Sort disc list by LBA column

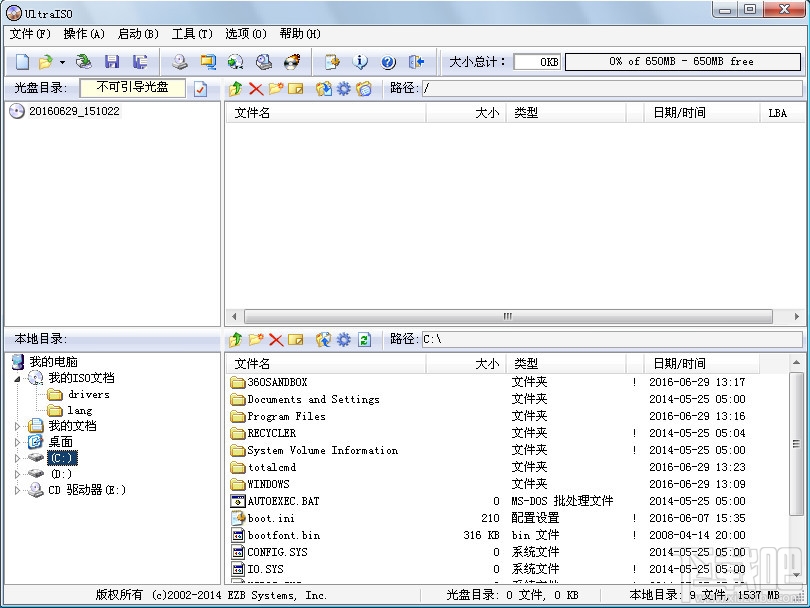[x=781, y=113]
